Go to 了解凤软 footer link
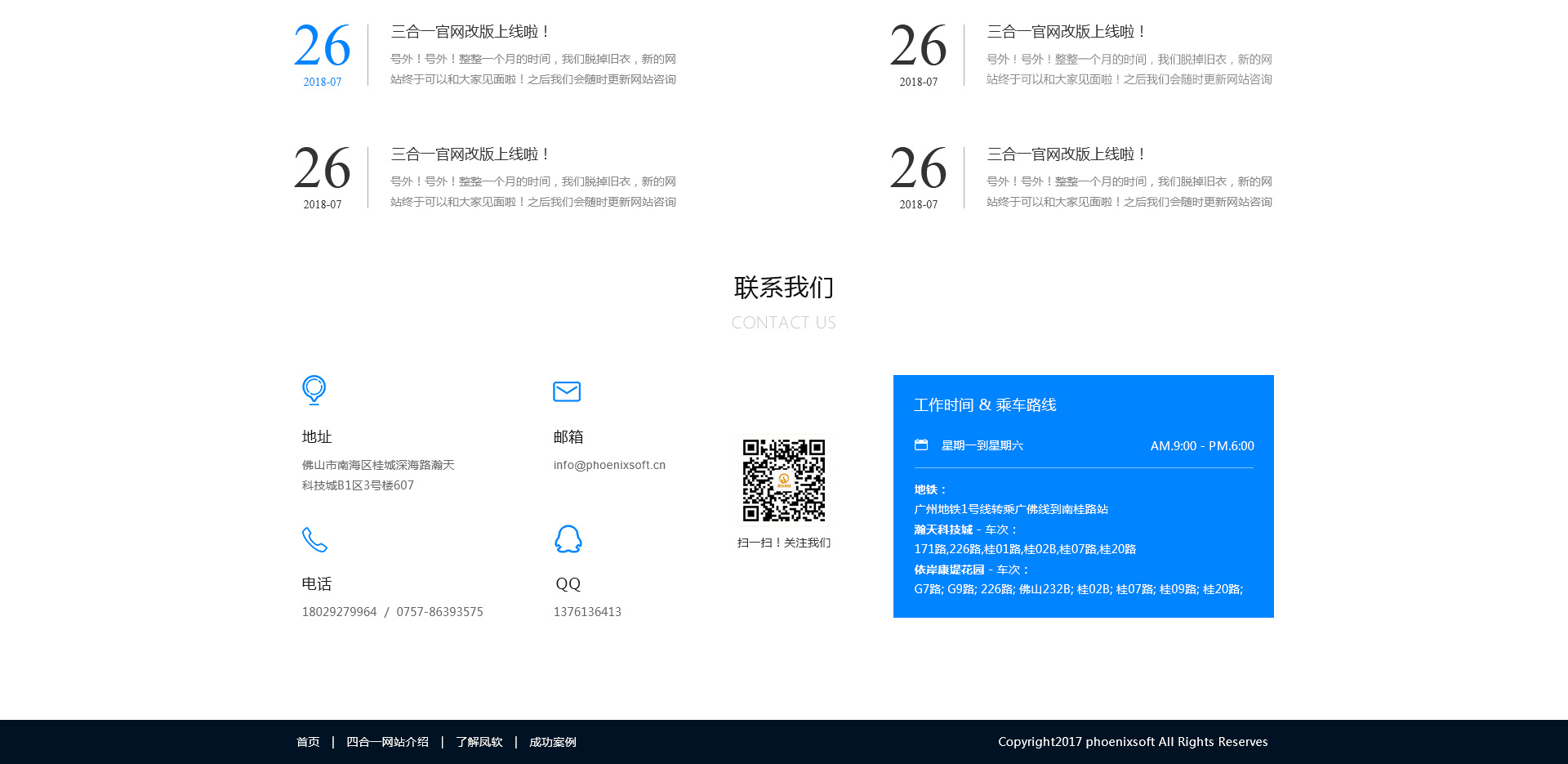 click(x=479, y=742)
